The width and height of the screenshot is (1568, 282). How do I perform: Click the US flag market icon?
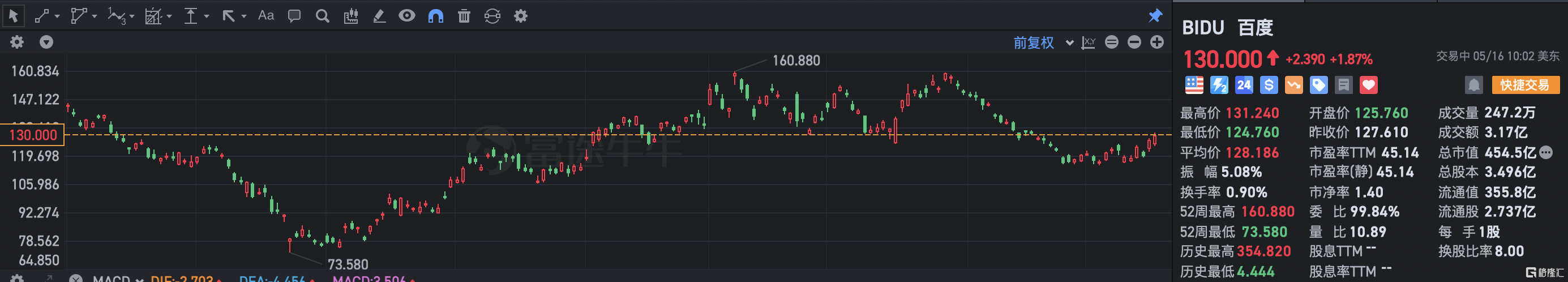click(x=1194, y=86)
